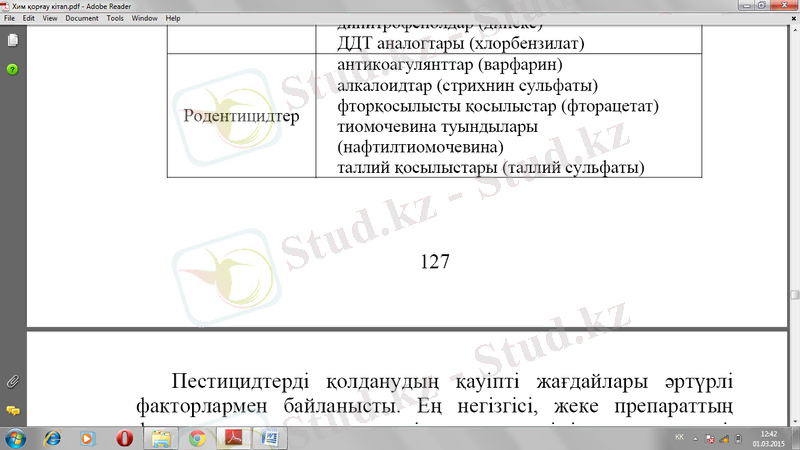
Task: Open Windows Media Player from the taskbar
Action: click(x=87, y=438)
